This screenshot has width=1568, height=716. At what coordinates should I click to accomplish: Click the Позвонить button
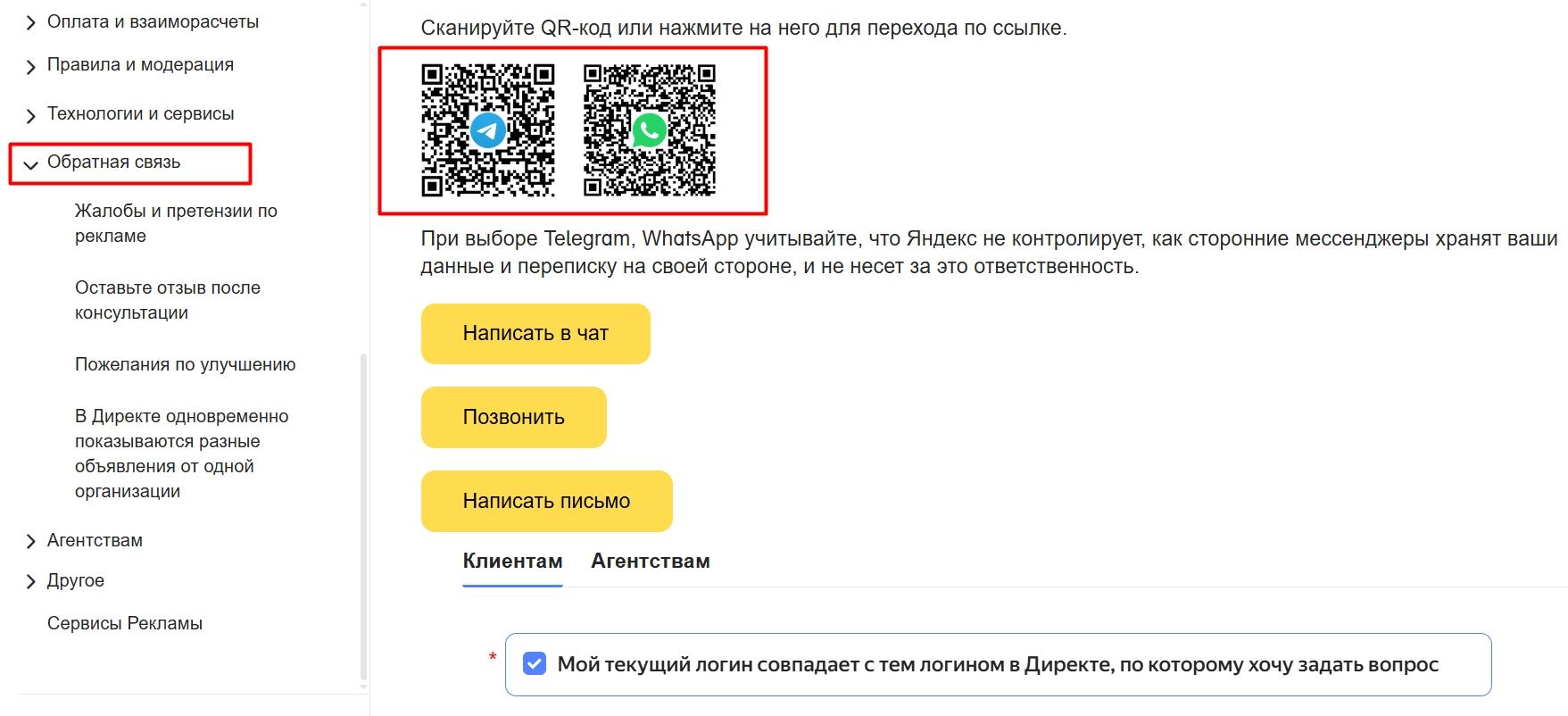[514, 417]
